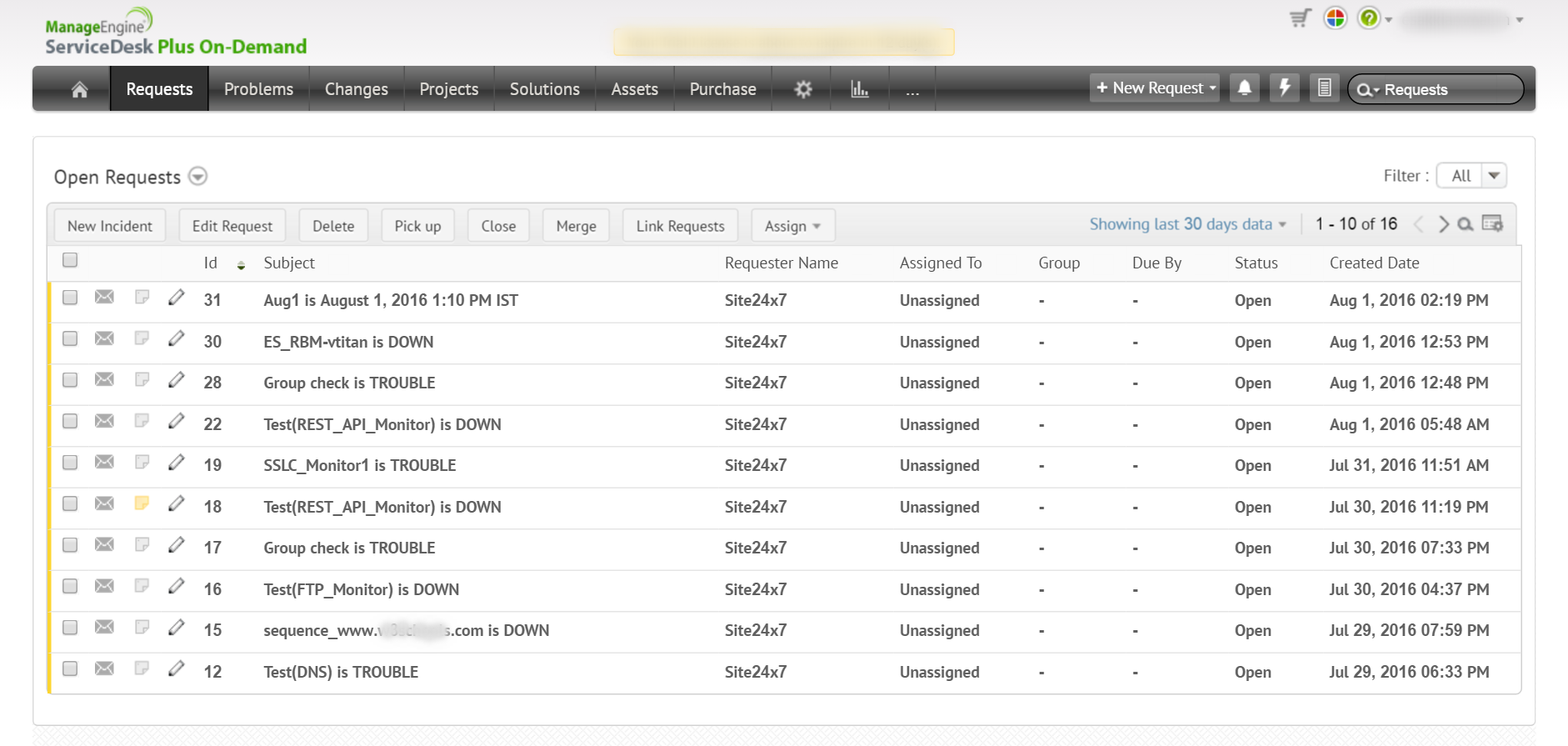Click the shopping cart icon
The height and width of the screenshot is (746, 1568).
click(1299, 18)
